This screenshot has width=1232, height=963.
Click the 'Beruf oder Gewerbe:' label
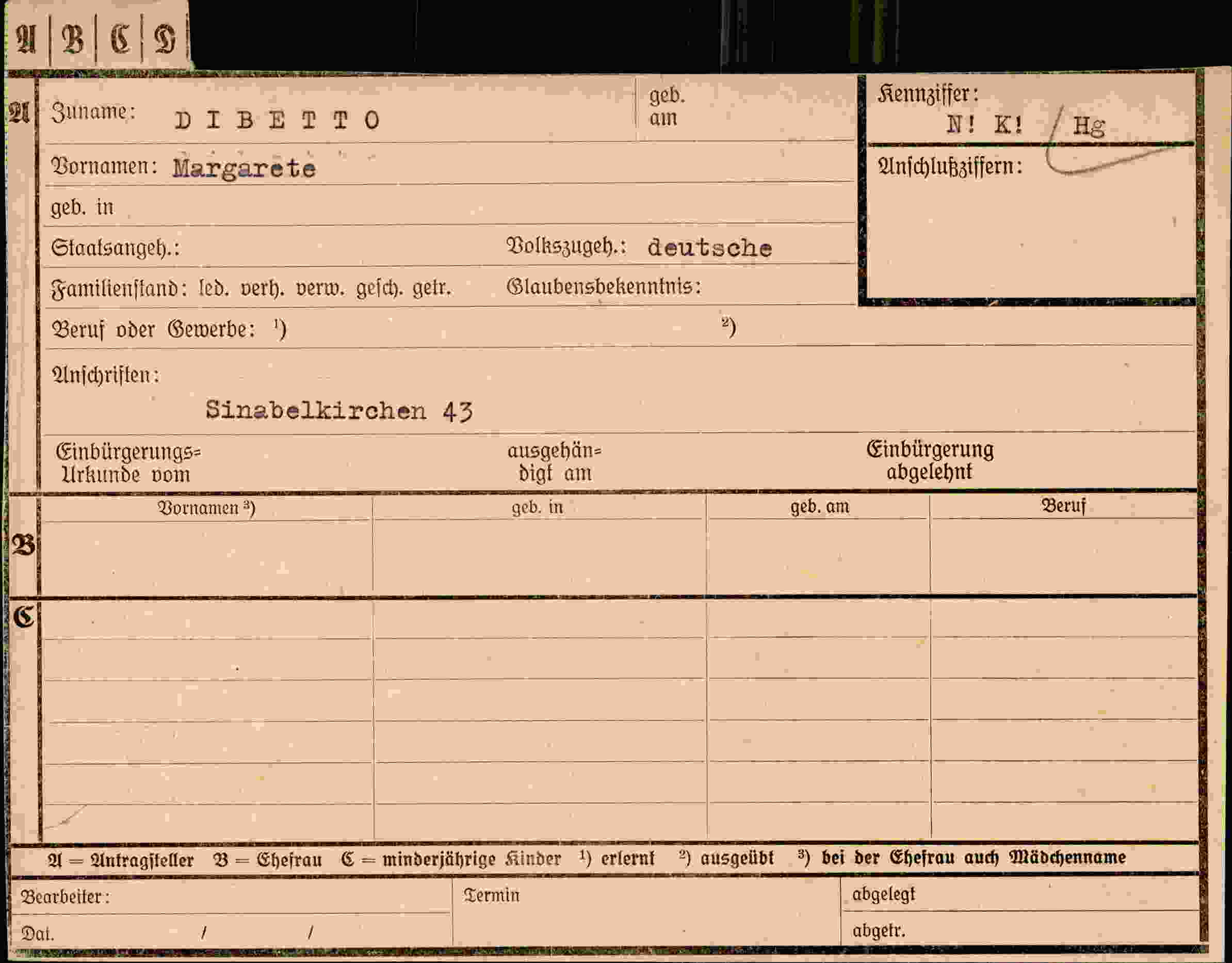click(x=153, y=329)
